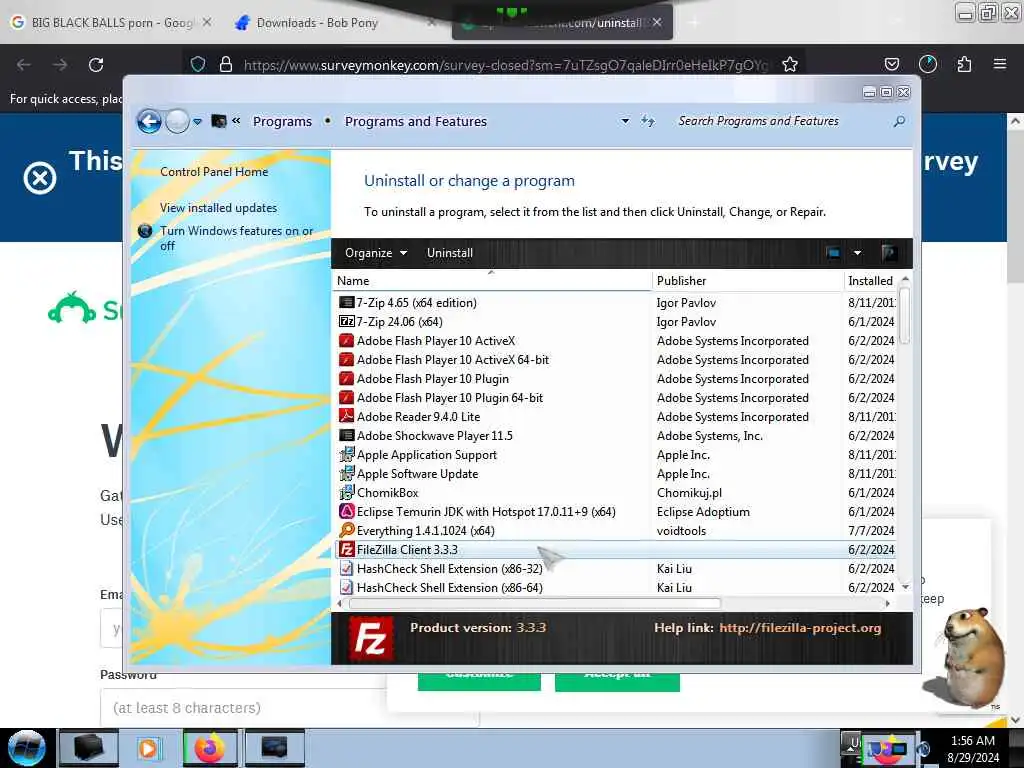This screenshot has height=768, width=1024.
Task: Open media player taskbar icon
Action: pos(150,749)
